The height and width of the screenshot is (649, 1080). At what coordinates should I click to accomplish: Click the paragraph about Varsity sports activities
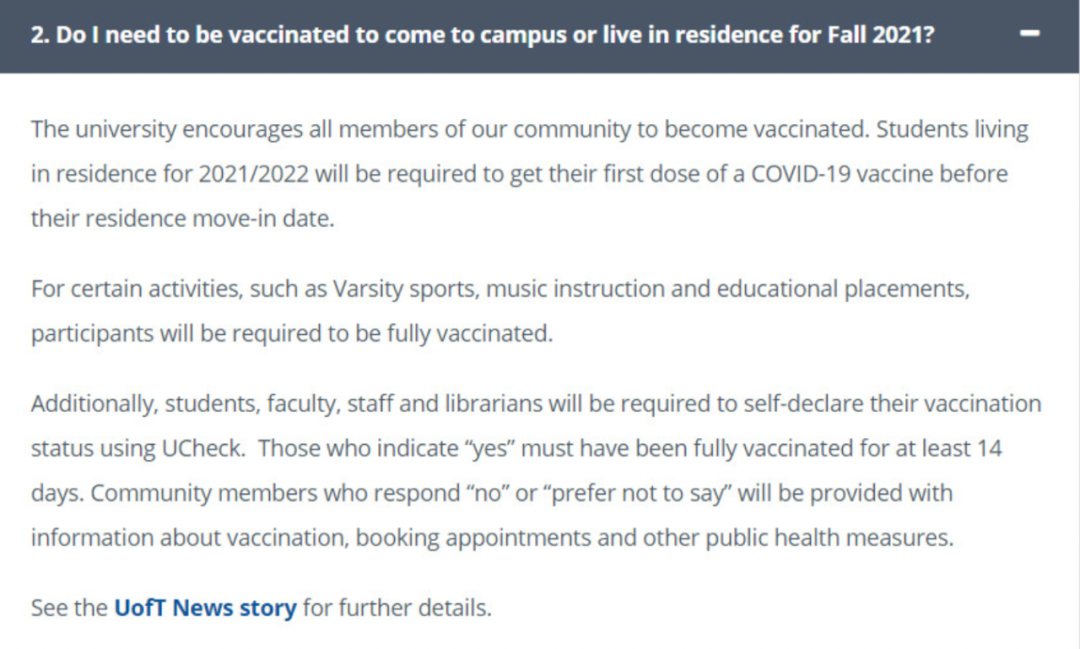[x=500, y=311]
